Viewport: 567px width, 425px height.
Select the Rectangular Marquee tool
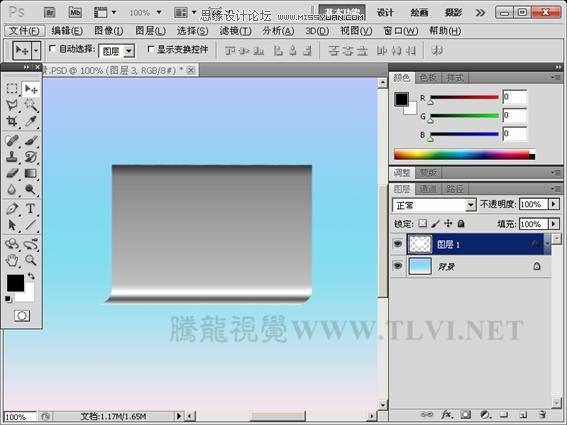(x=12, y=89)
